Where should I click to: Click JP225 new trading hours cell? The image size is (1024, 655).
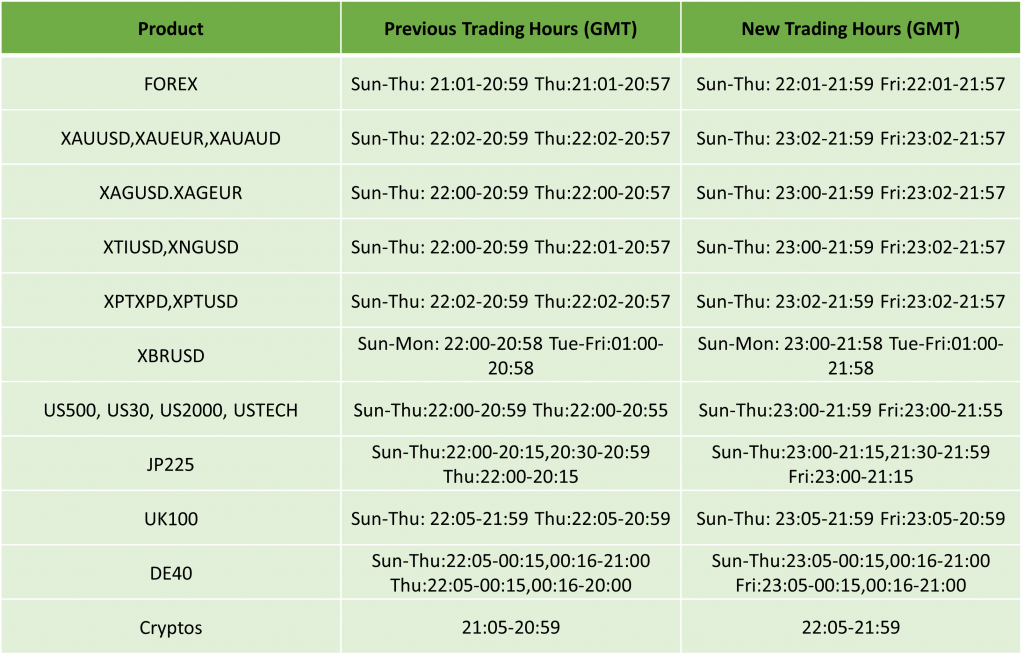(x=850, y=464)
